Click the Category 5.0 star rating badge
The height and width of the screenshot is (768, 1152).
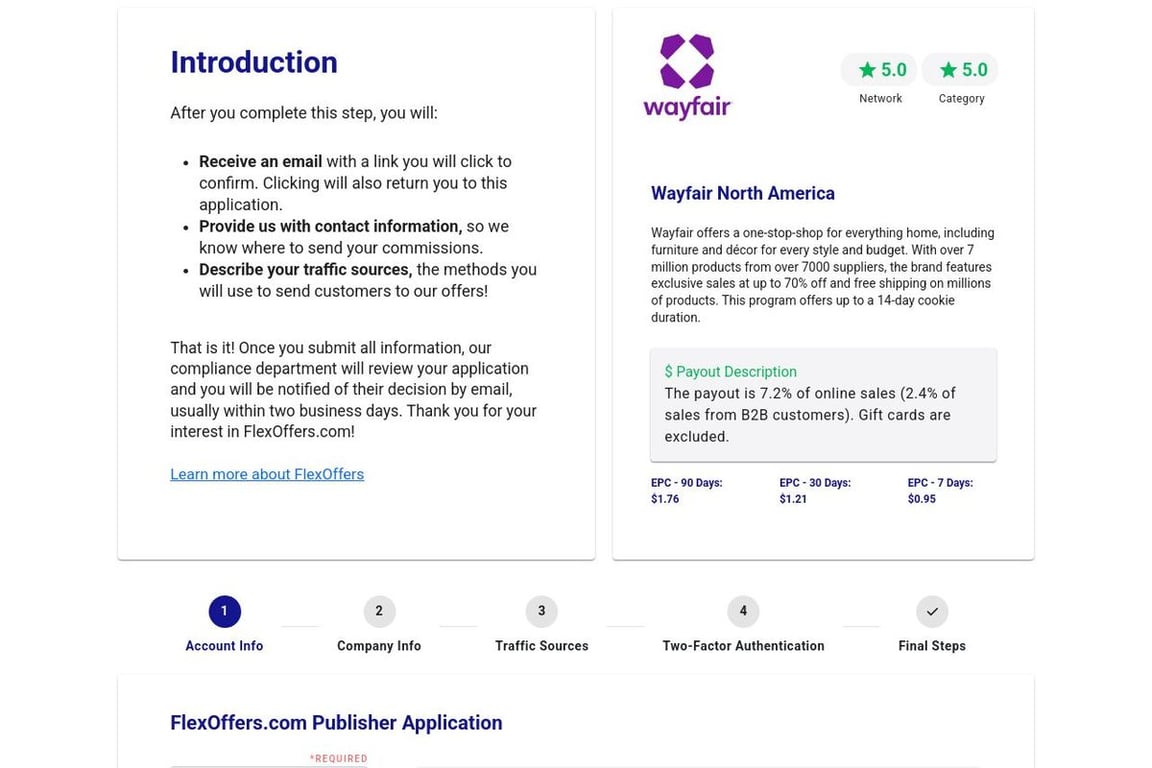960,70
